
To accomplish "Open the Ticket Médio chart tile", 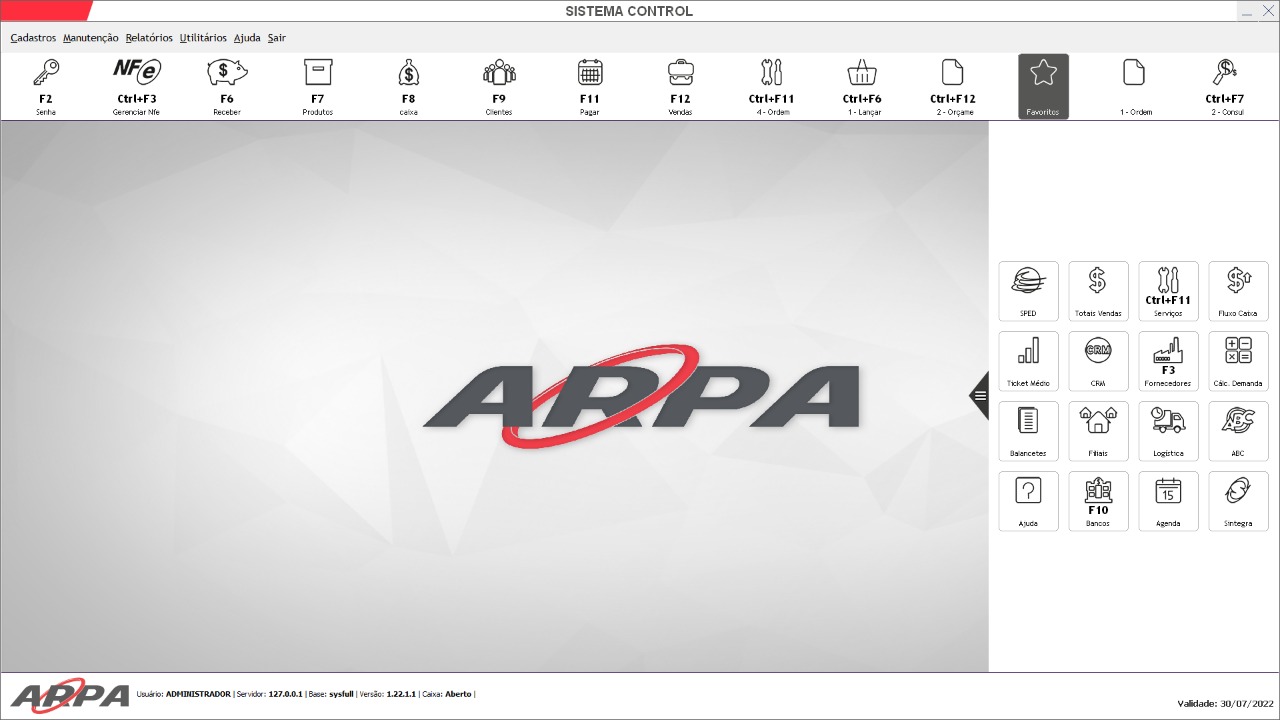I will 1028,362.
